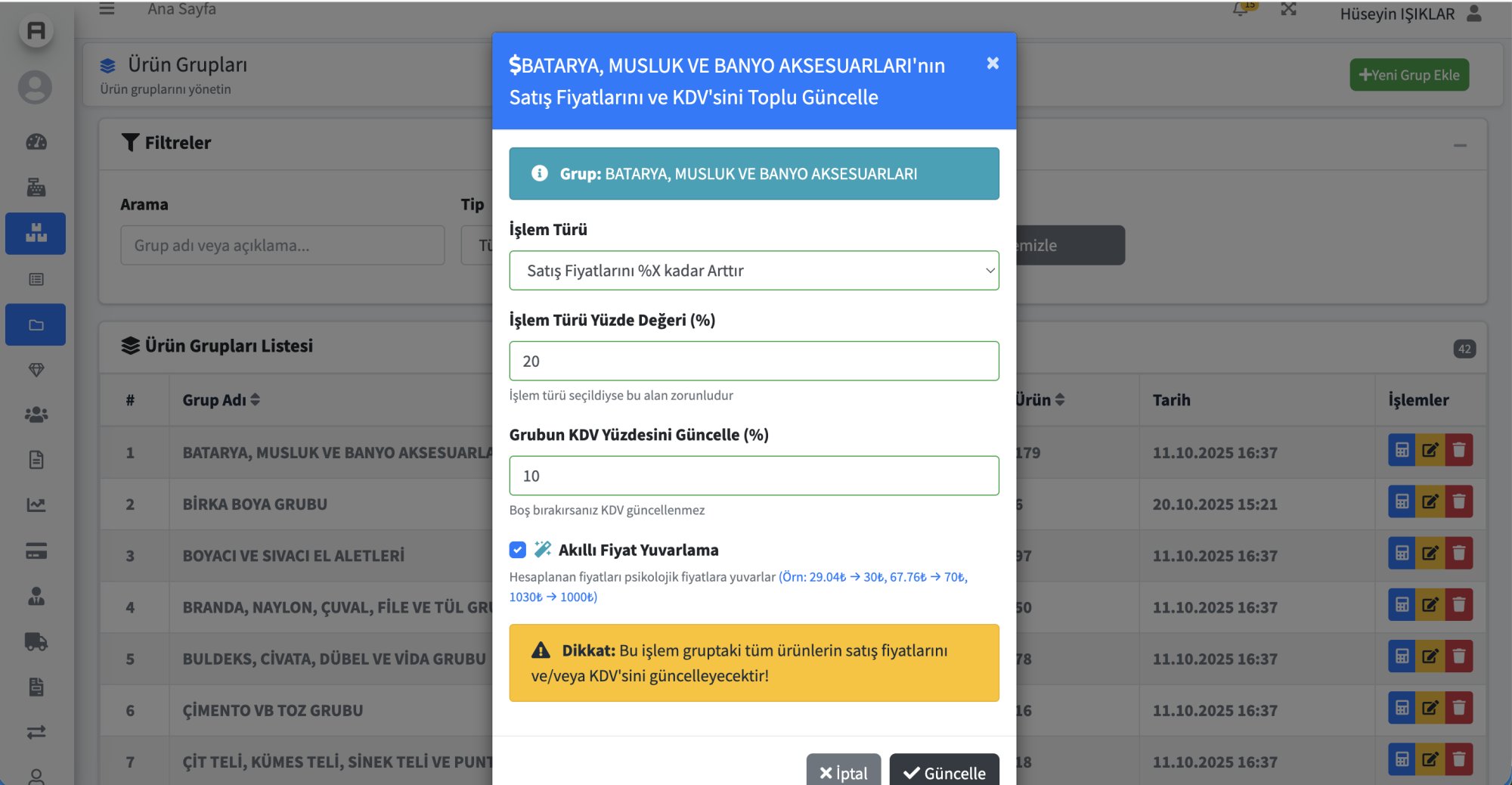Delete ÇİMENTO VB TOZ GRUBU via red trash icon
The width and height of the screenshot is (1512, 785).
pyautogui.click(x=1460, y=708)
